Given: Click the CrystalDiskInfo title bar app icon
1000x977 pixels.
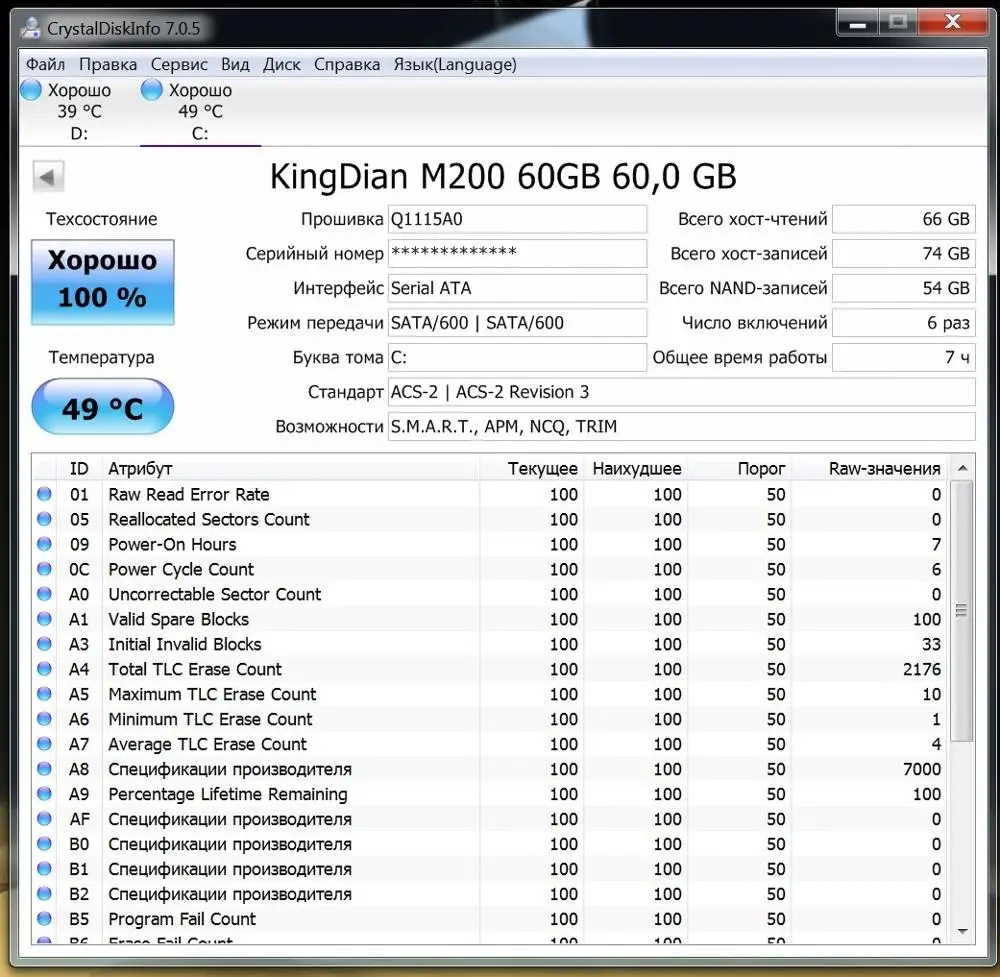Looking at the screenshot, I should pyautogui.click(x=30, y=28).
